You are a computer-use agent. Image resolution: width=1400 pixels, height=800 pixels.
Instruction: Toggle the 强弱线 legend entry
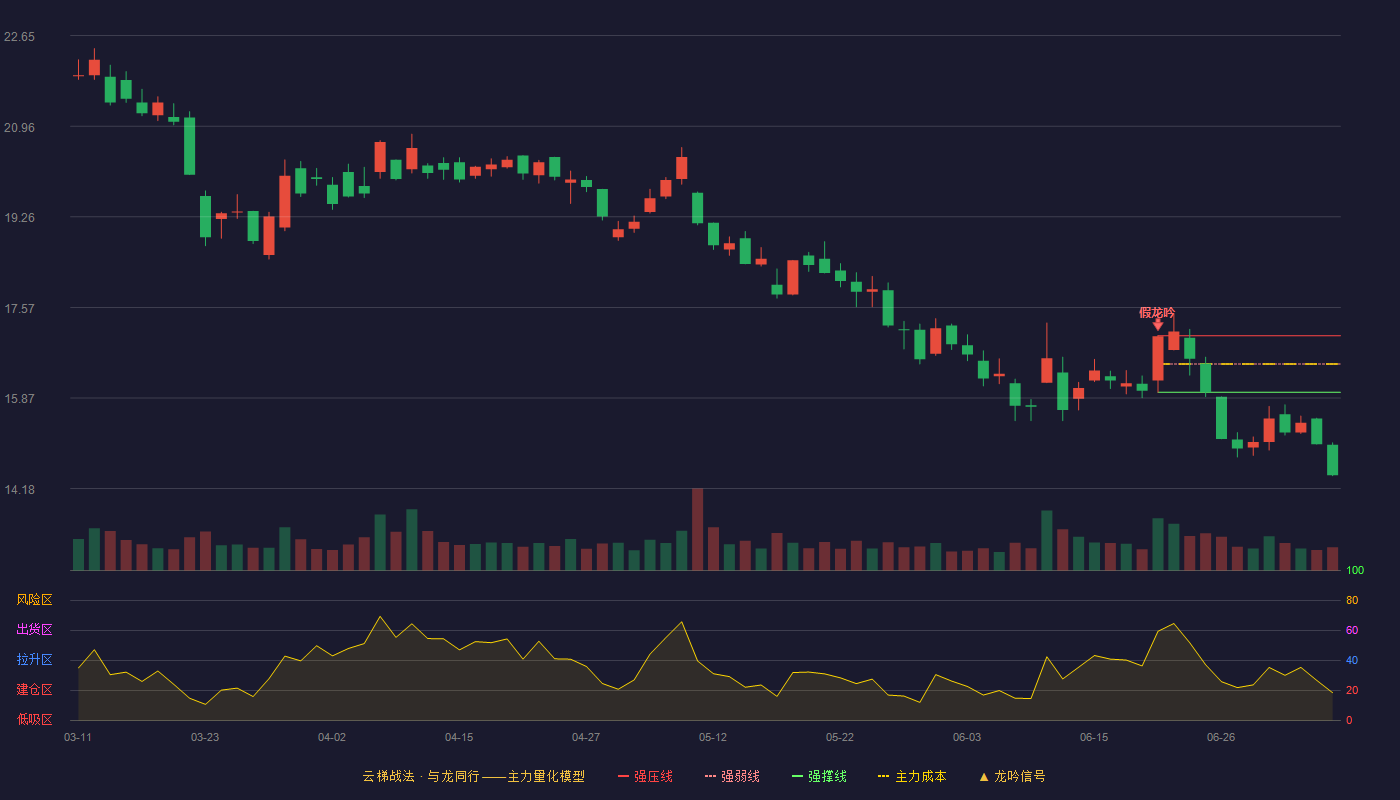coord(732,776)
